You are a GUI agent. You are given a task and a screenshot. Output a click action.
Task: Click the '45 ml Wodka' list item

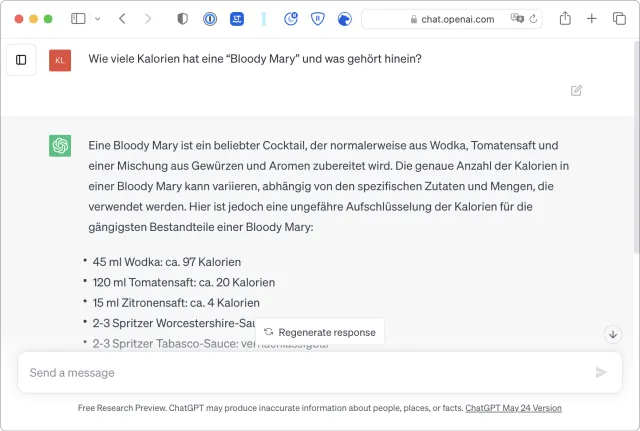[x=167, y=262]
